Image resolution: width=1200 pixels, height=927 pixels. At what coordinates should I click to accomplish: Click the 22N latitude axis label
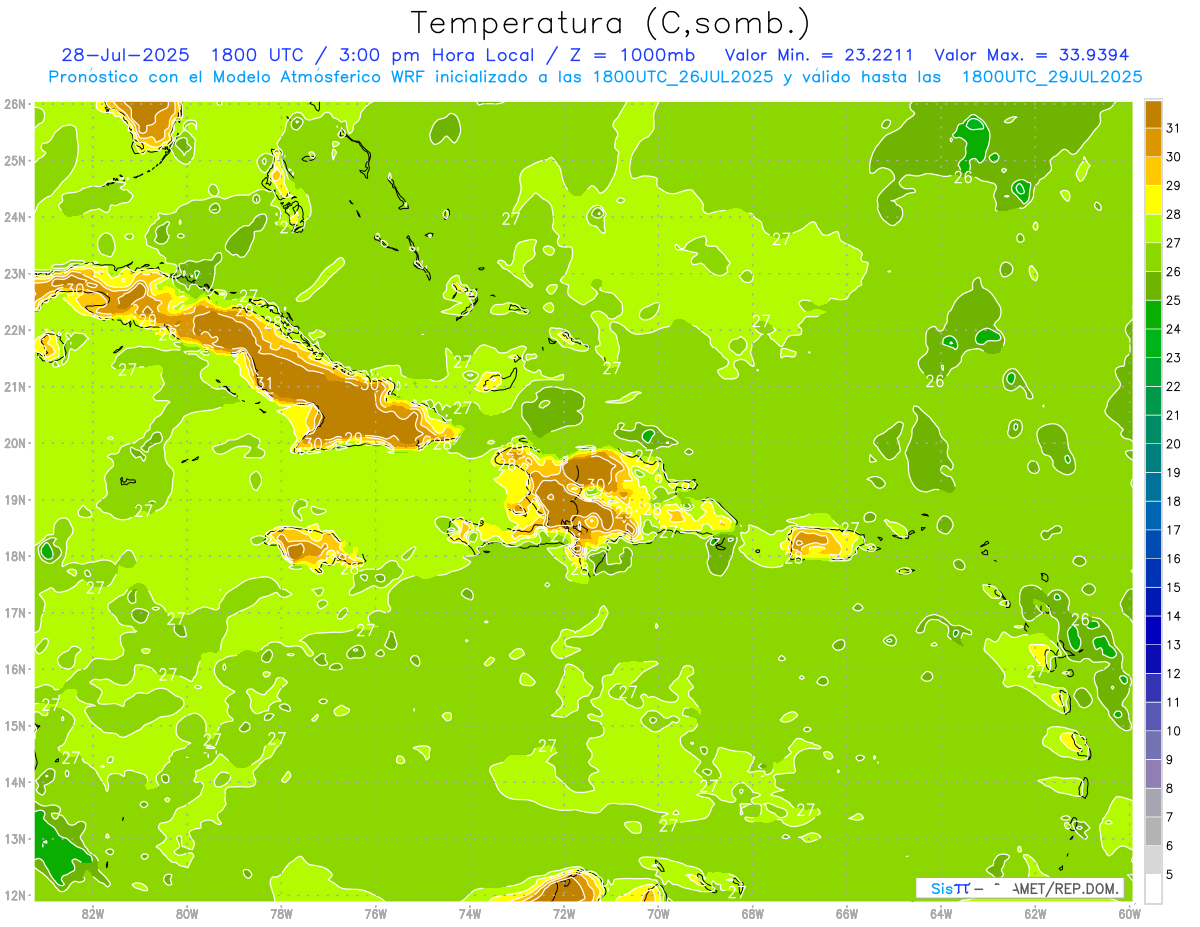pos(15,330)
